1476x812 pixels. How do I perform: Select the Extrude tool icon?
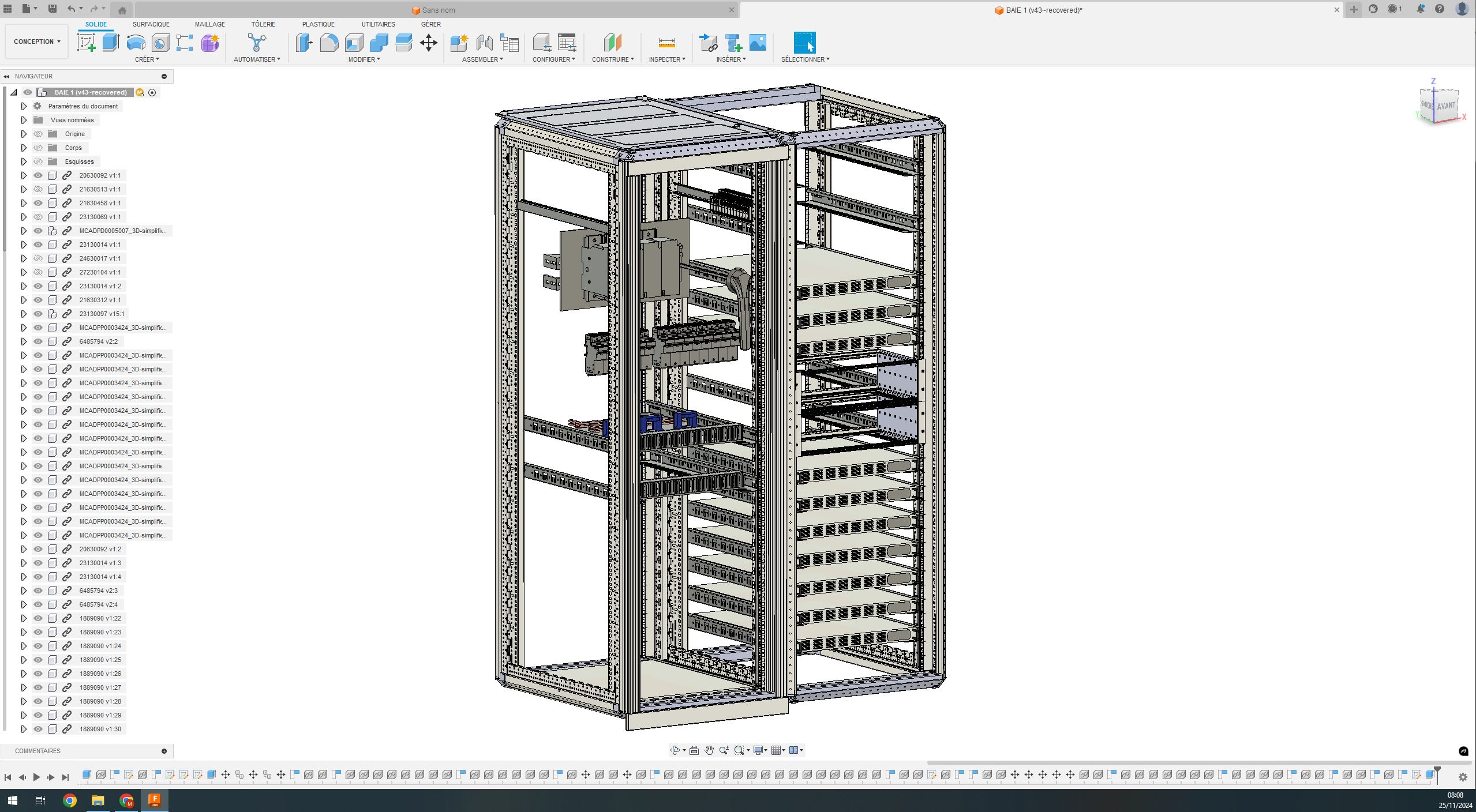coord(111,43)
